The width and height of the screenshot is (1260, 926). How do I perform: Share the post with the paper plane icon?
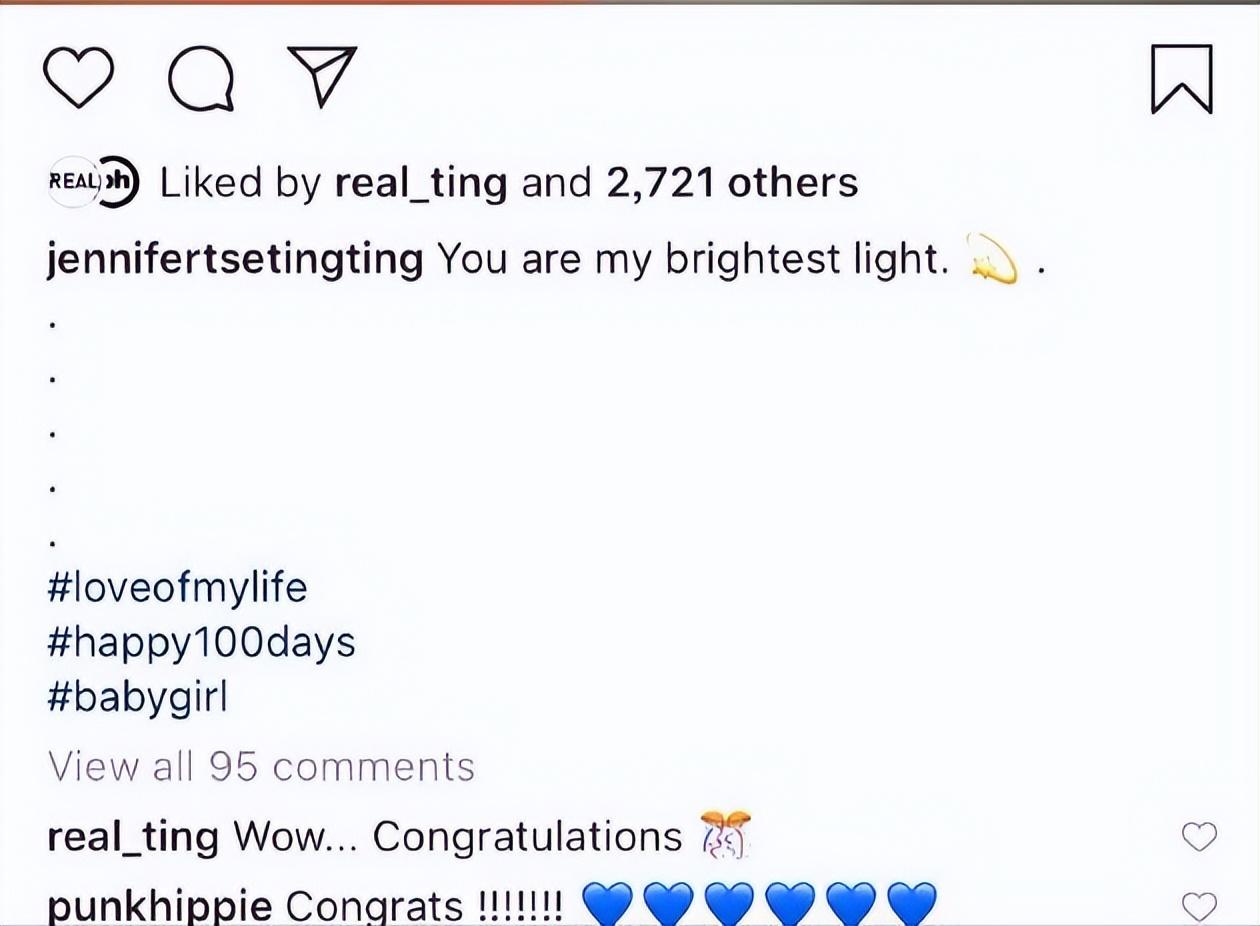pos(322,76)
